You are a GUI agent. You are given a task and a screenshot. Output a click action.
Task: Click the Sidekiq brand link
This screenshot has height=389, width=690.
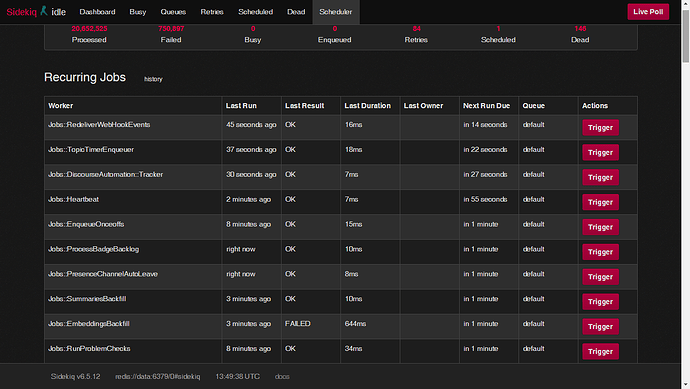[22, 12]
